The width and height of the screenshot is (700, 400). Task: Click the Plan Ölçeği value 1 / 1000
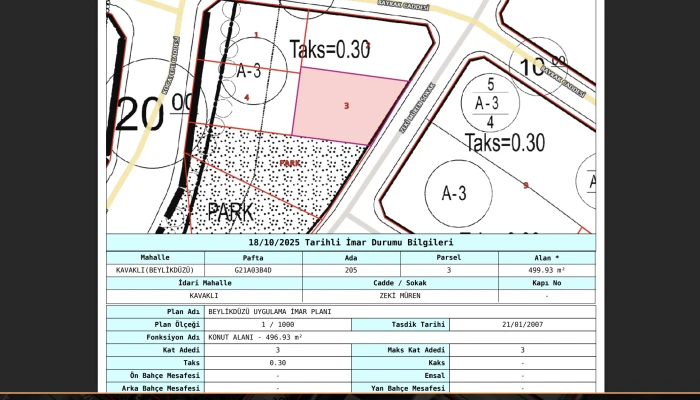tap(276, 324)
